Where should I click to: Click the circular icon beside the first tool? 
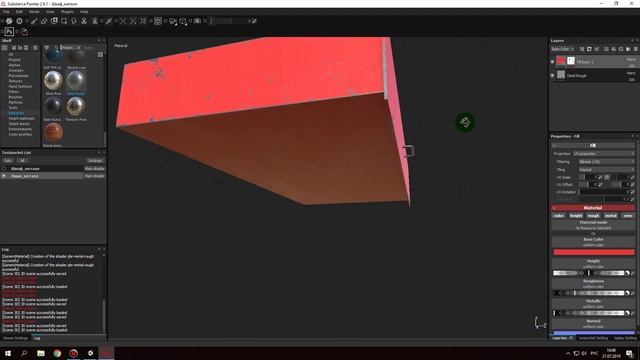coord(19,21)
